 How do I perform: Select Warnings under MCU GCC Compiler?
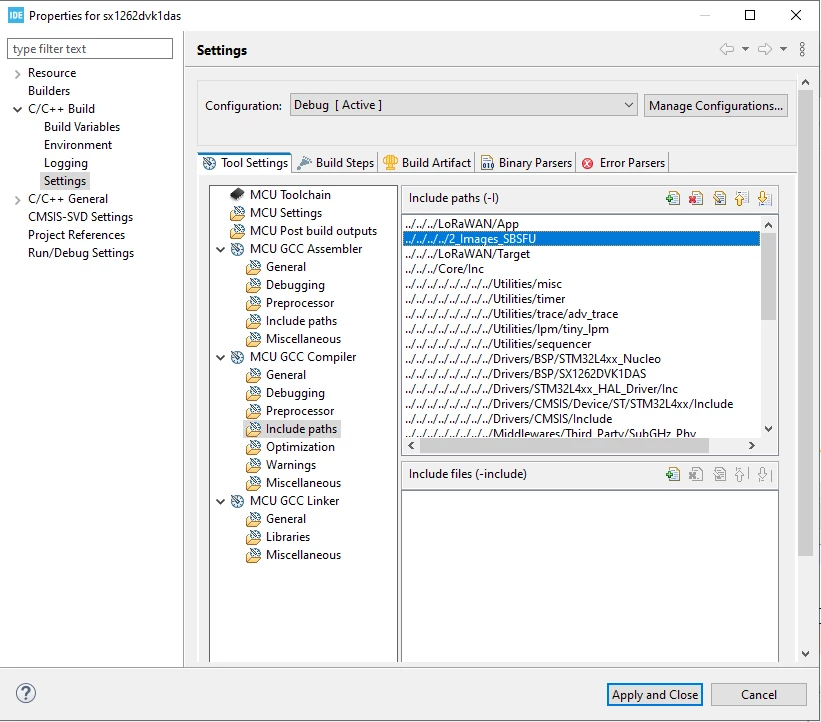(x=281, y=465)
